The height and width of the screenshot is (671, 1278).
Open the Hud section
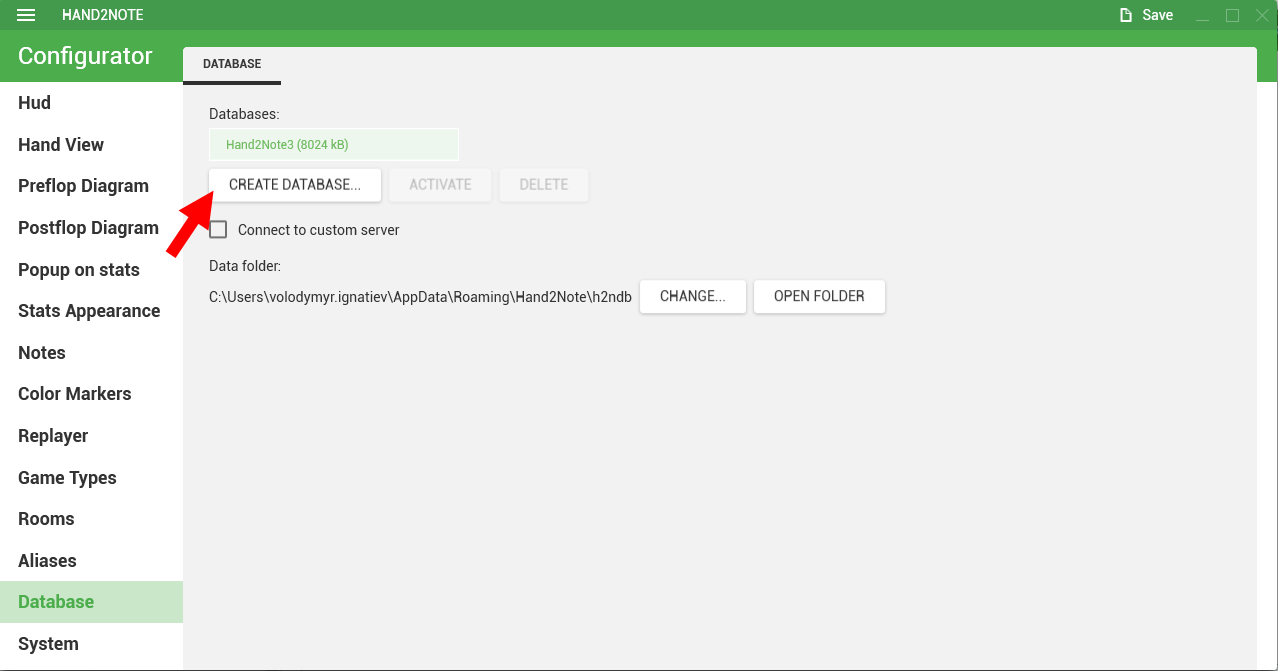(x=91, y=103)
